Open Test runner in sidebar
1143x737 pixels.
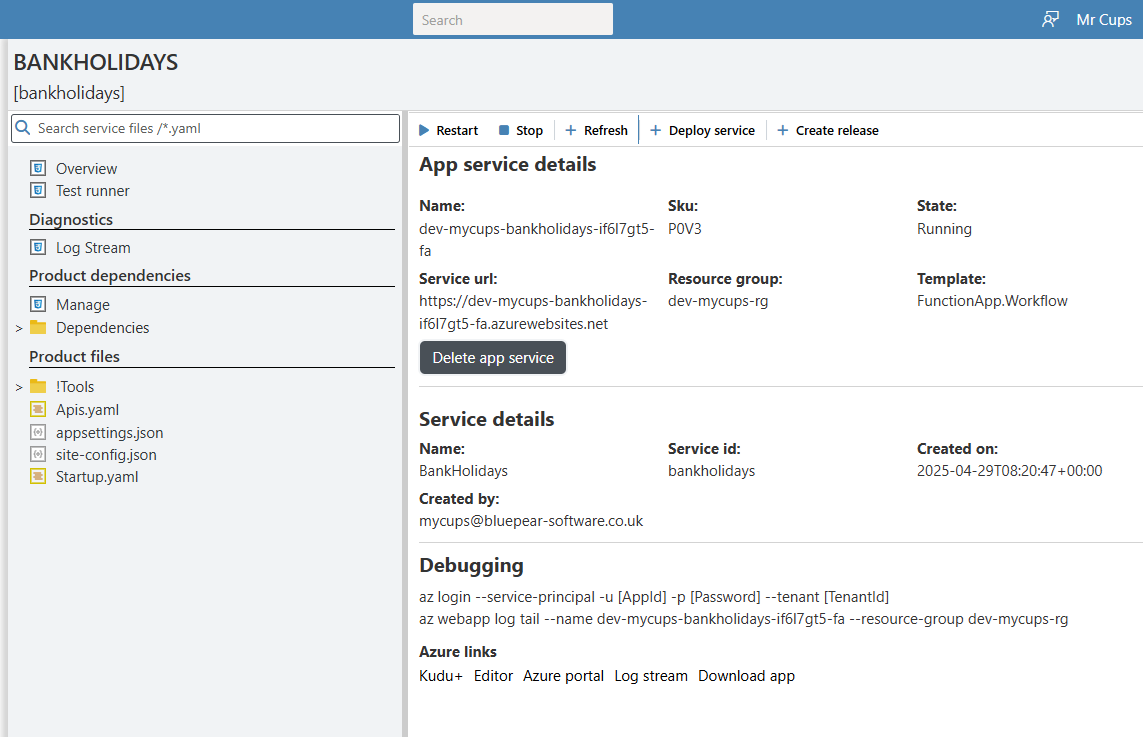(x=92, y=191)
